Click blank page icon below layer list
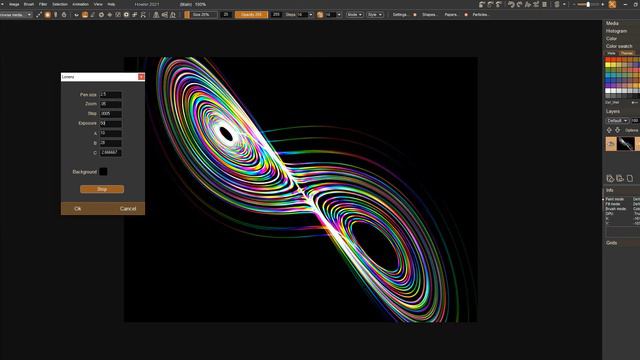Viewport: 640px width, 360px height. coord(630,178)
